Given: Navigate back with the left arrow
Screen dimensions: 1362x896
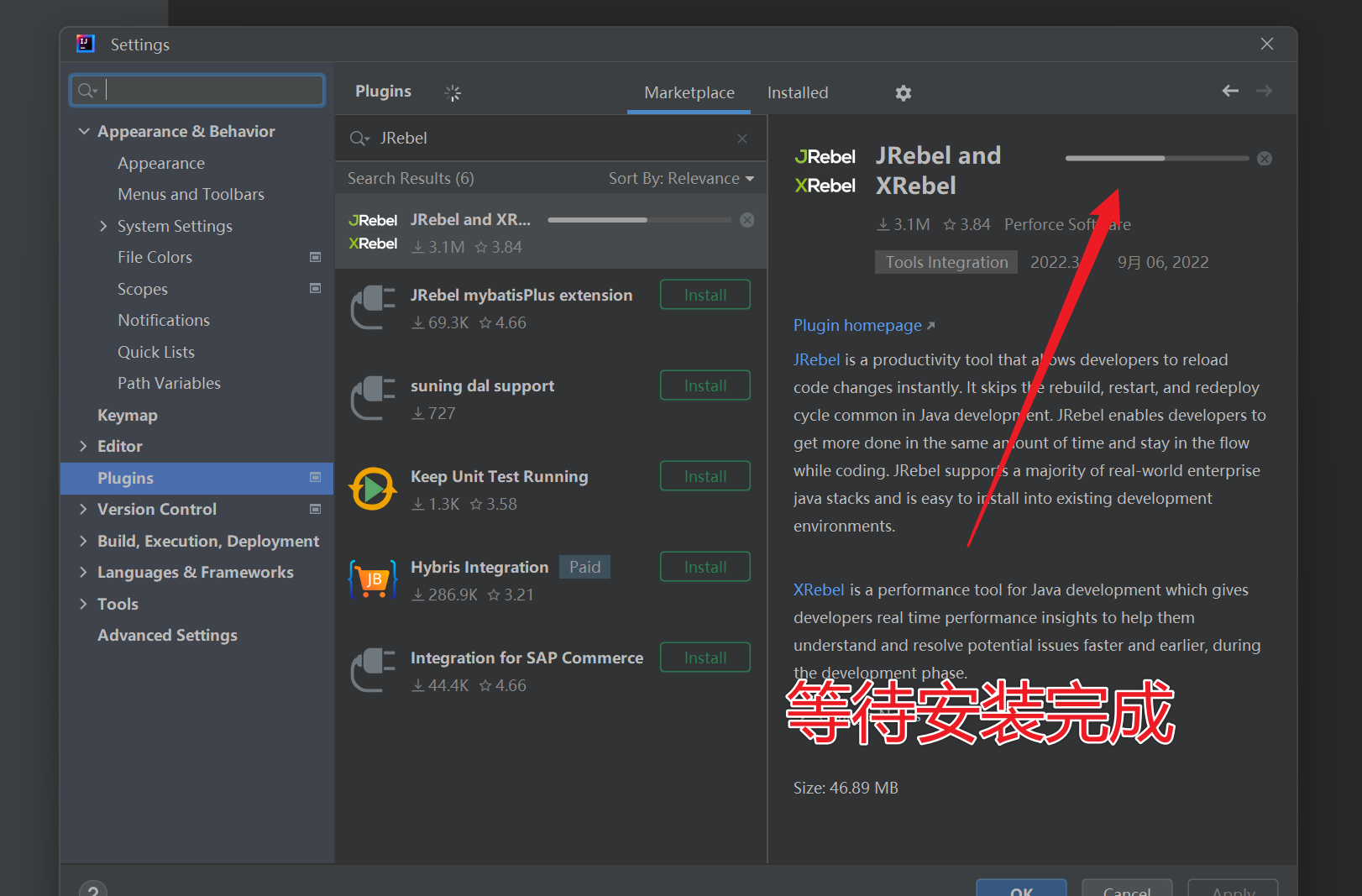Looking at the screenshot, I should click(1230, 91).
